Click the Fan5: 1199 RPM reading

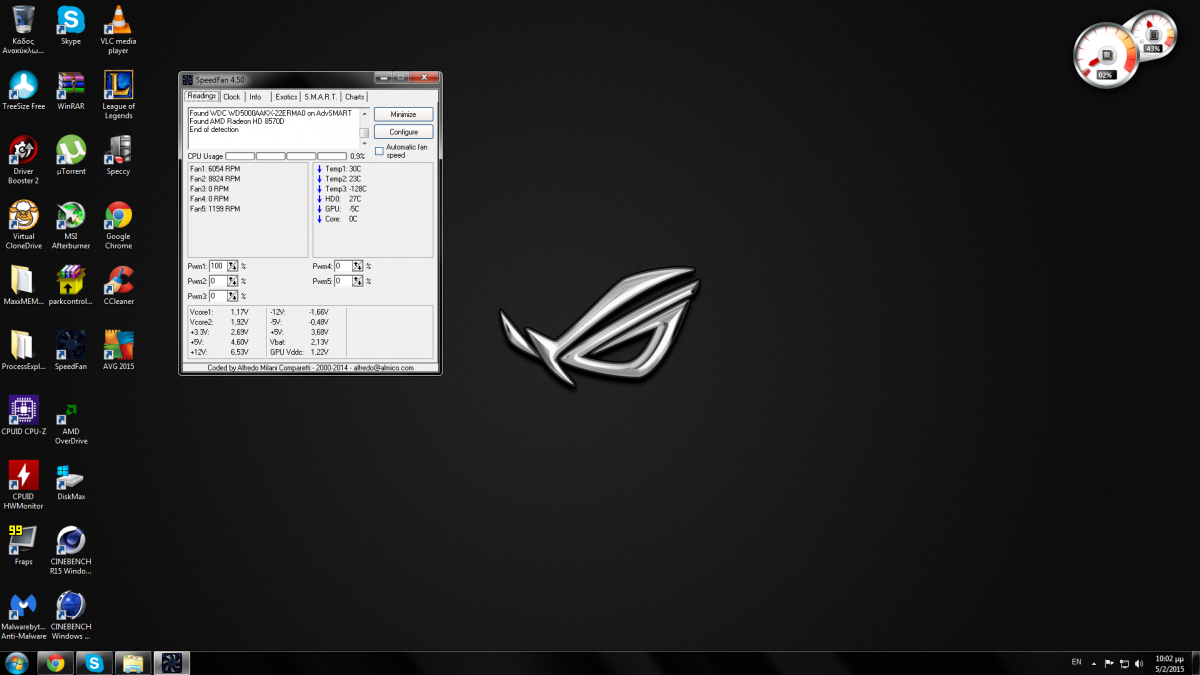215,209
